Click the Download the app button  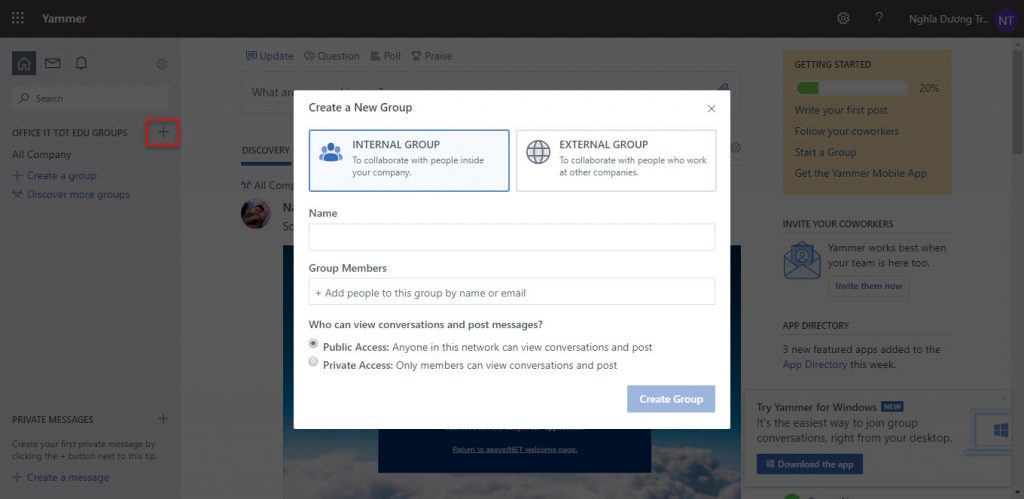[809, 464]
